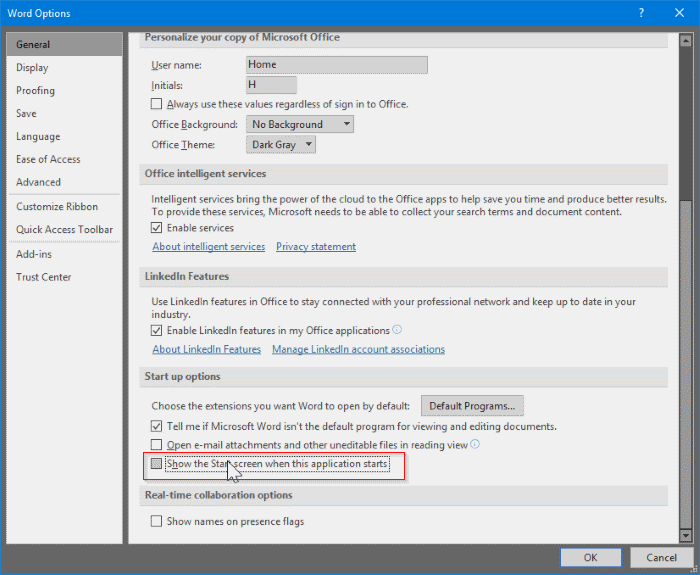Click info icon beside reading view option
The width and height of the screenshot is (700, 575).
475,444
